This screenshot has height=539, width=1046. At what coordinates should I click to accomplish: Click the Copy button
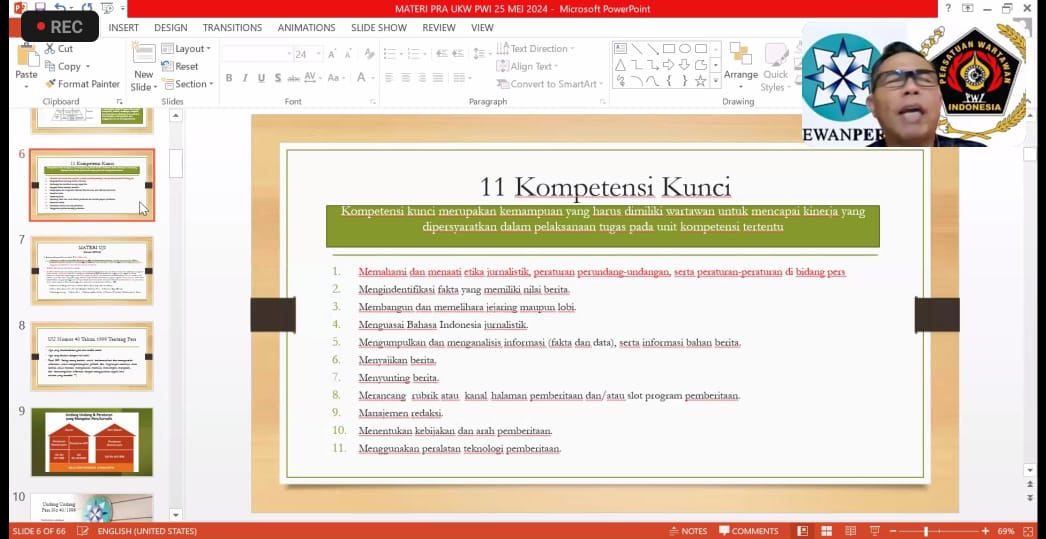67,66
